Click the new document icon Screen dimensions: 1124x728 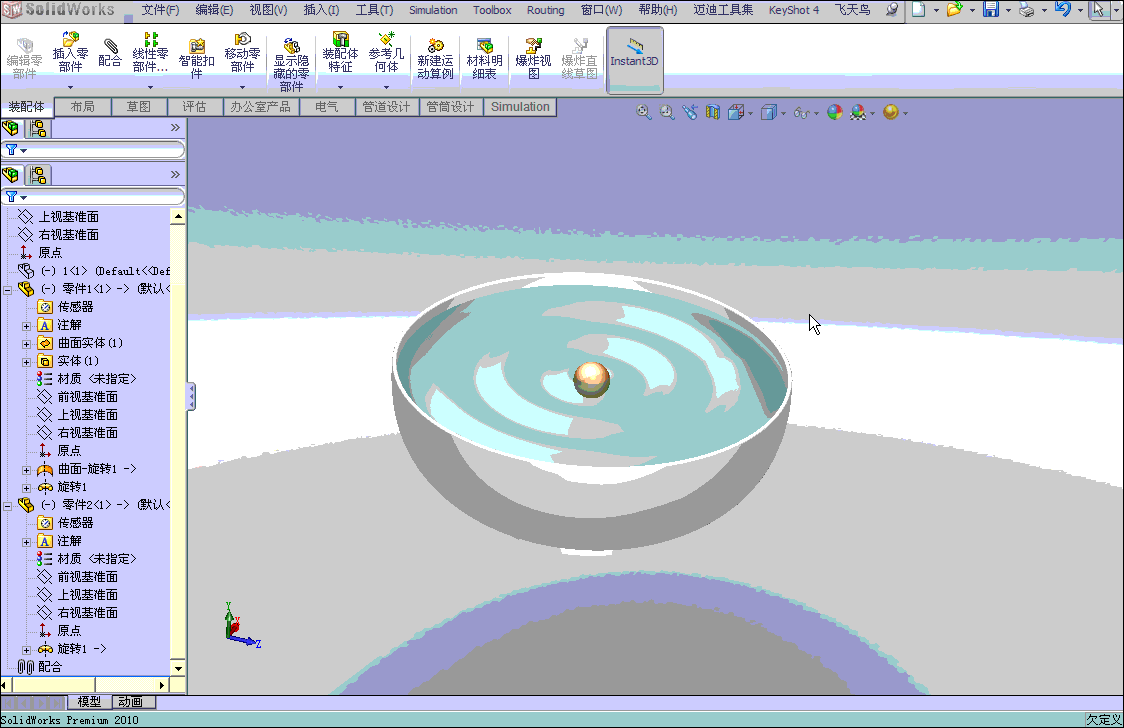(x=918, y=9)
